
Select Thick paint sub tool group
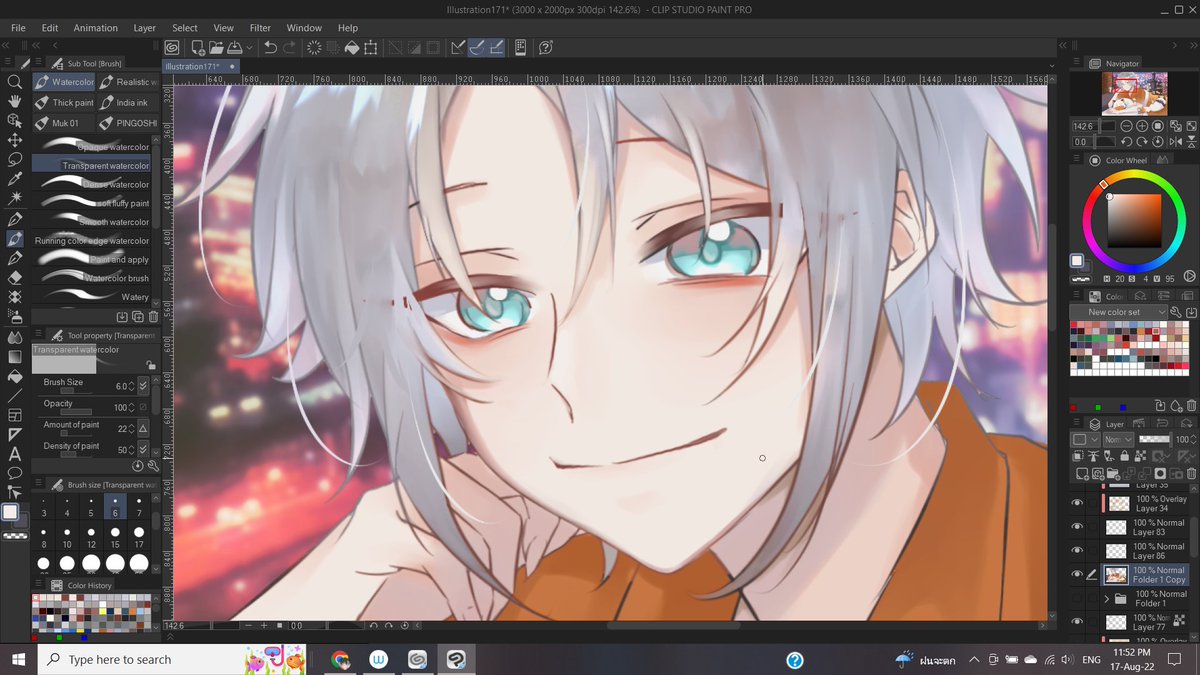click(x=64, y=102)
